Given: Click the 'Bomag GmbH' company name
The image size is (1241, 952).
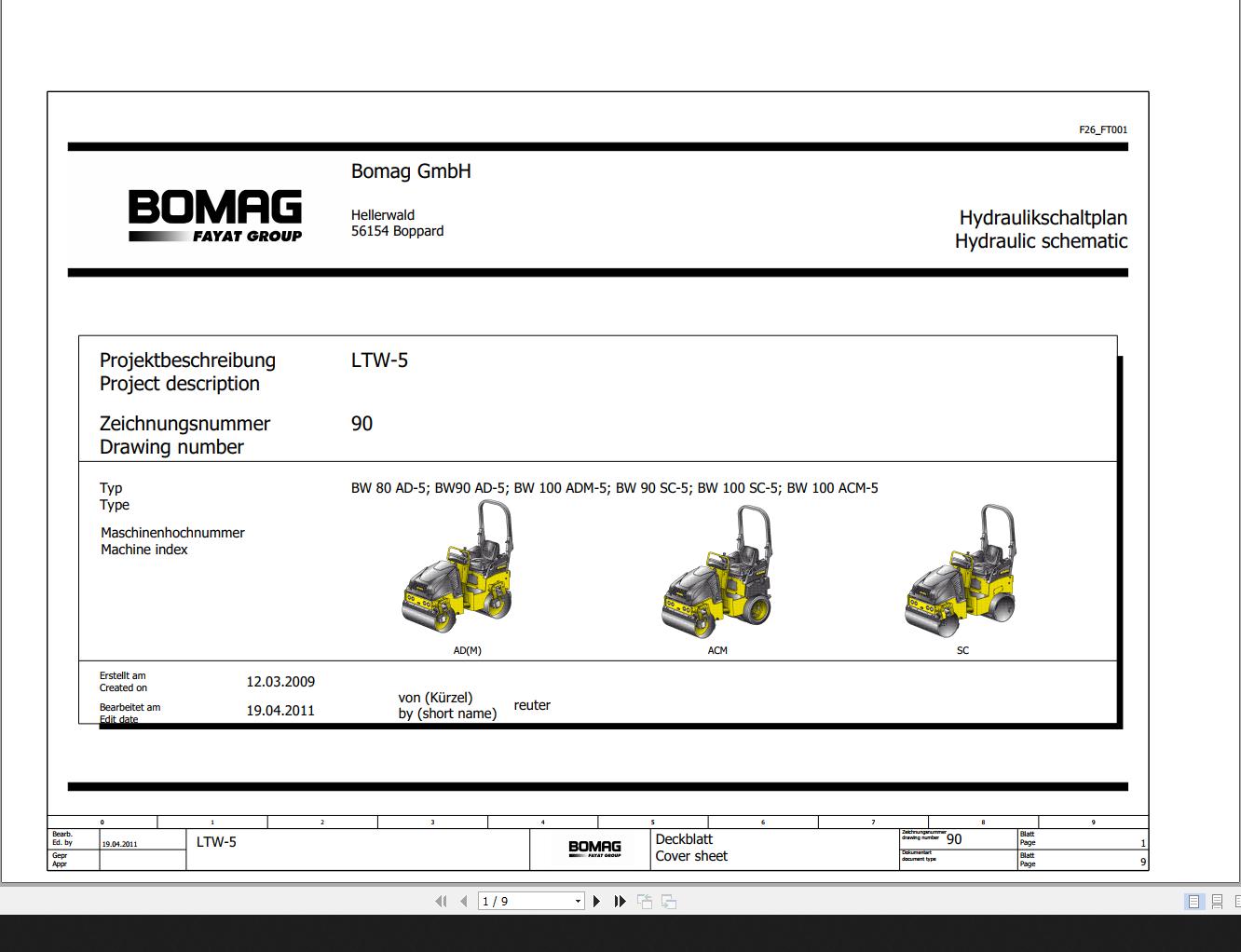Looking at the screenshot, I should tap(411, 171).
